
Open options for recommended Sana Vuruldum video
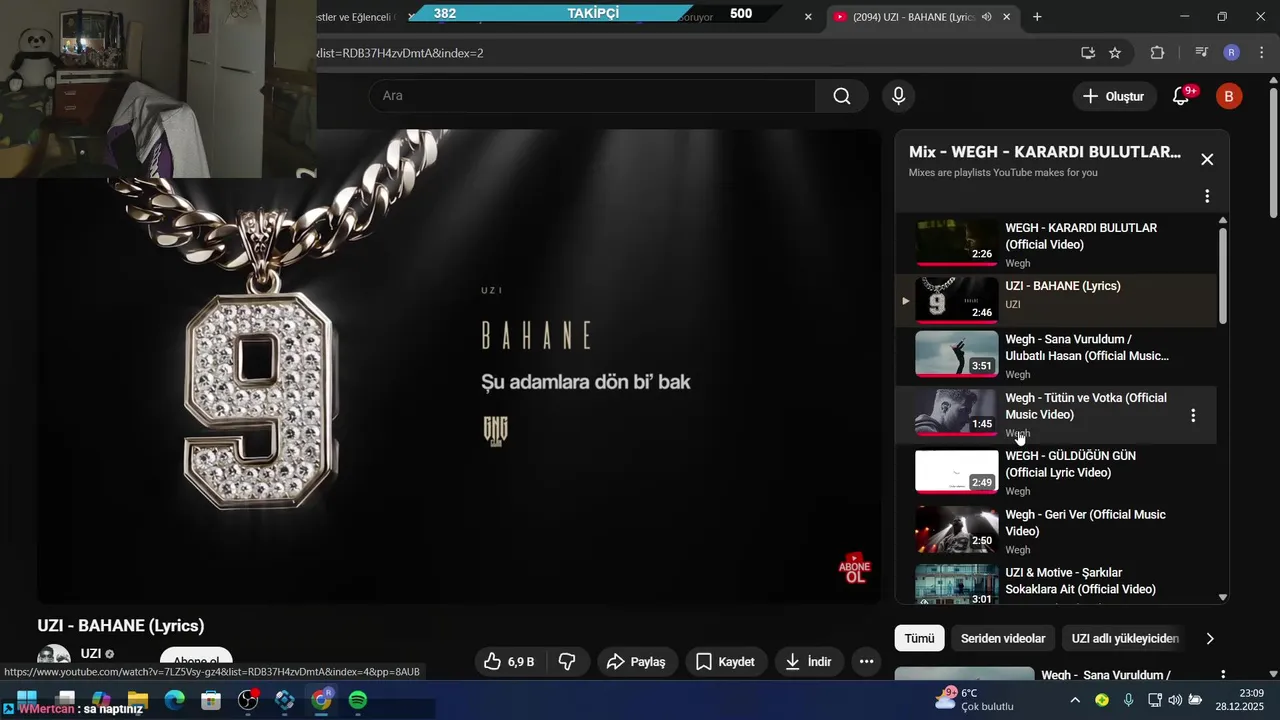click(1222, 676)
